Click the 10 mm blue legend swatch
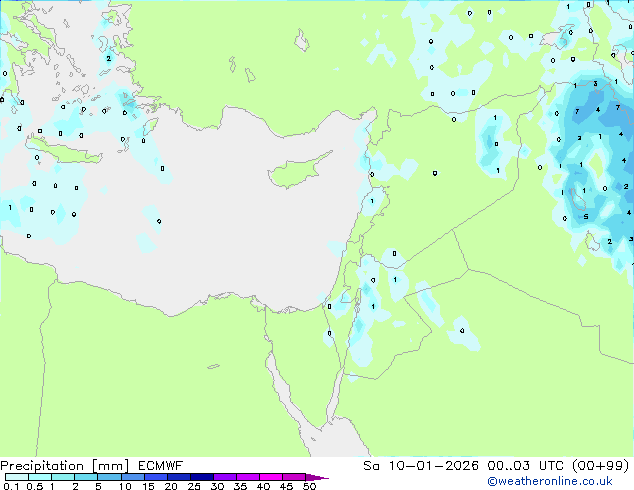The height and width of the screenshot is (490, 634). pyautogui.click(x=133, y=477)
